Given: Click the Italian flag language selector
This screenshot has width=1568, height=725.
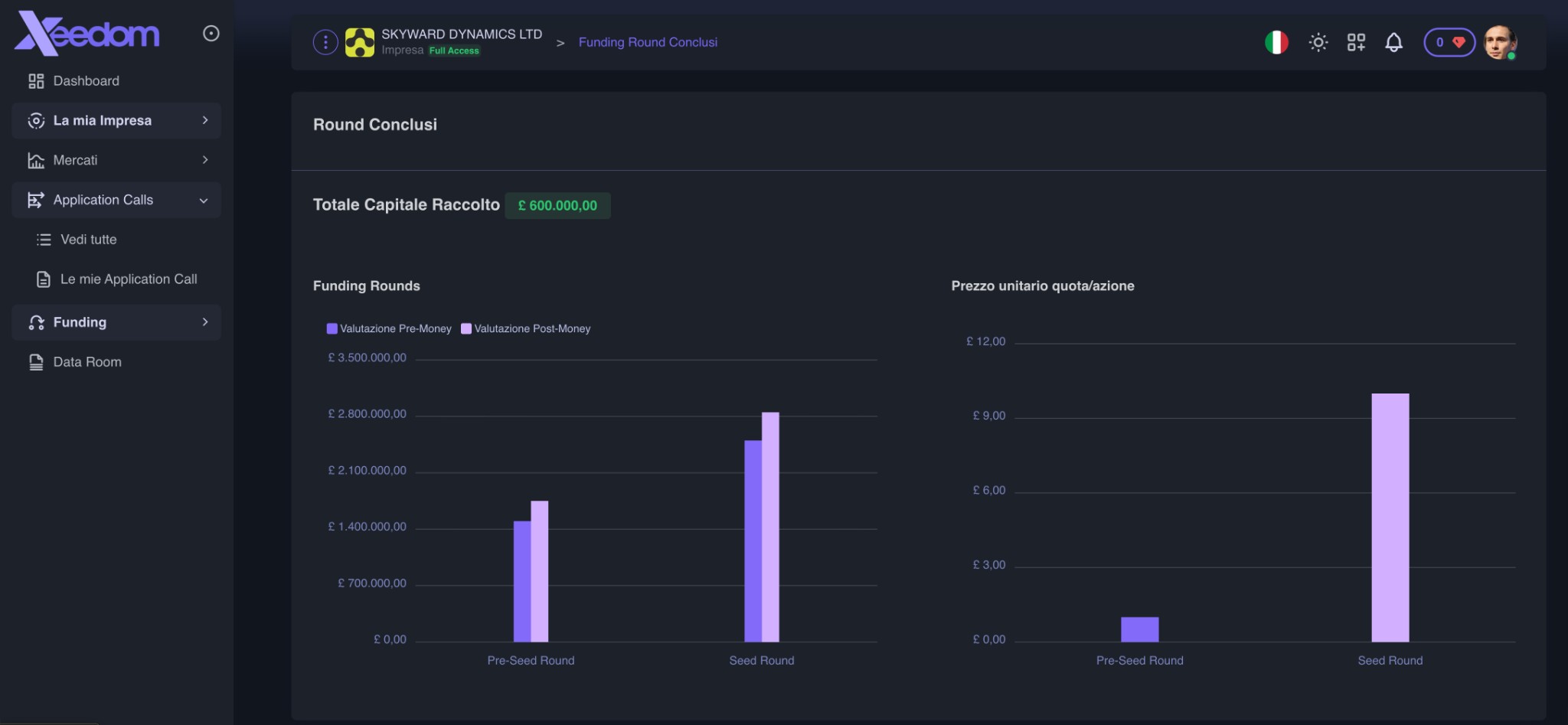Looking at the screenshot, I should tap(1276, 42).
